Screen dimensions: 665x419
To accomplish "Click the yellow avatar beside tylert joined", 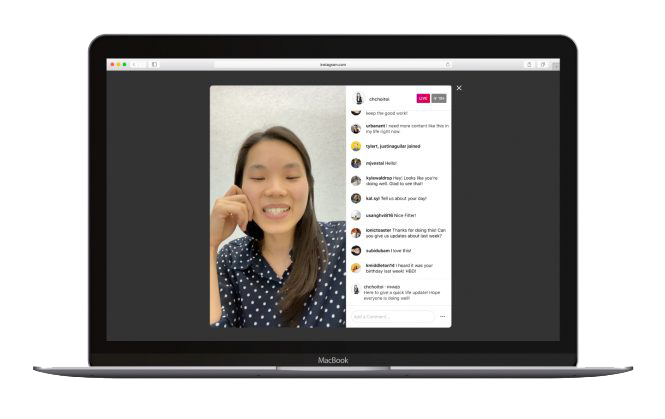I will 356,146.
